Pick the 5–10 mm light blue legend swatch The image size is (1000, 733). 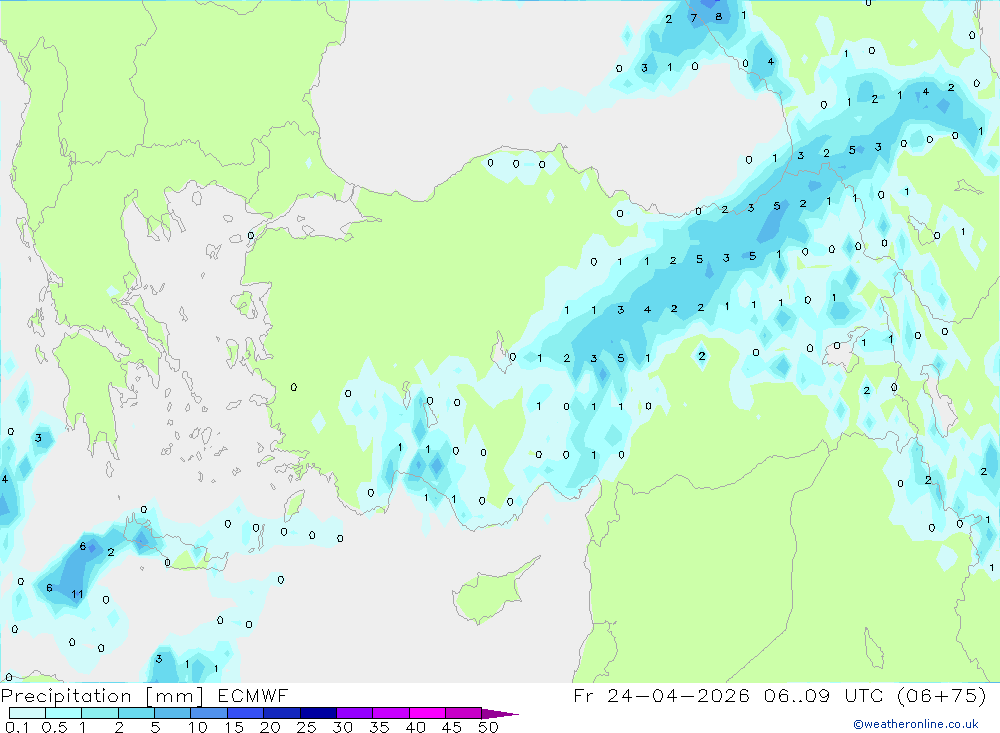173,713
